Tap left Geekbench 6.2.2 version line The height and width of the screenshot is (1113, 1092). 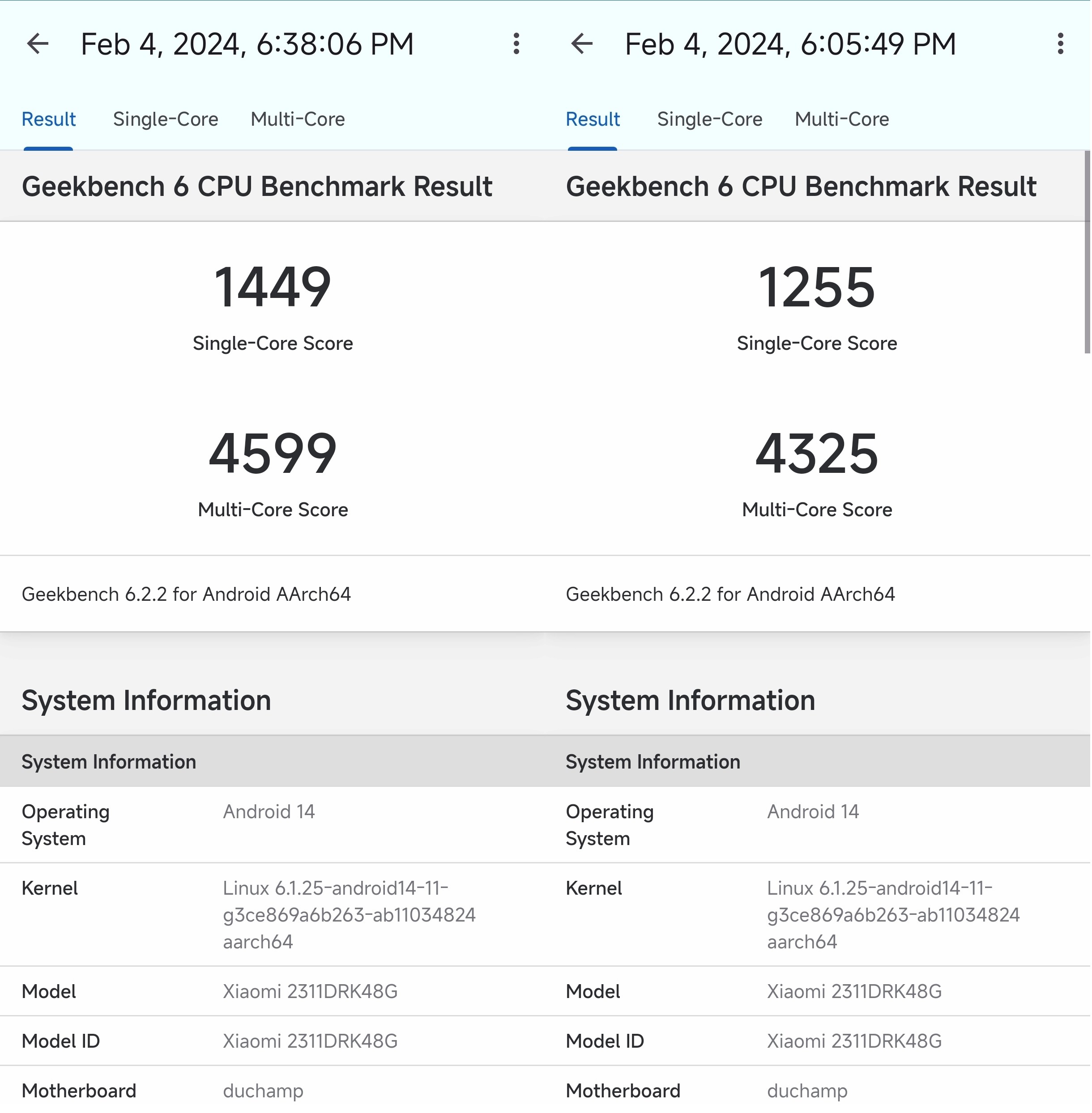point(186,594)
